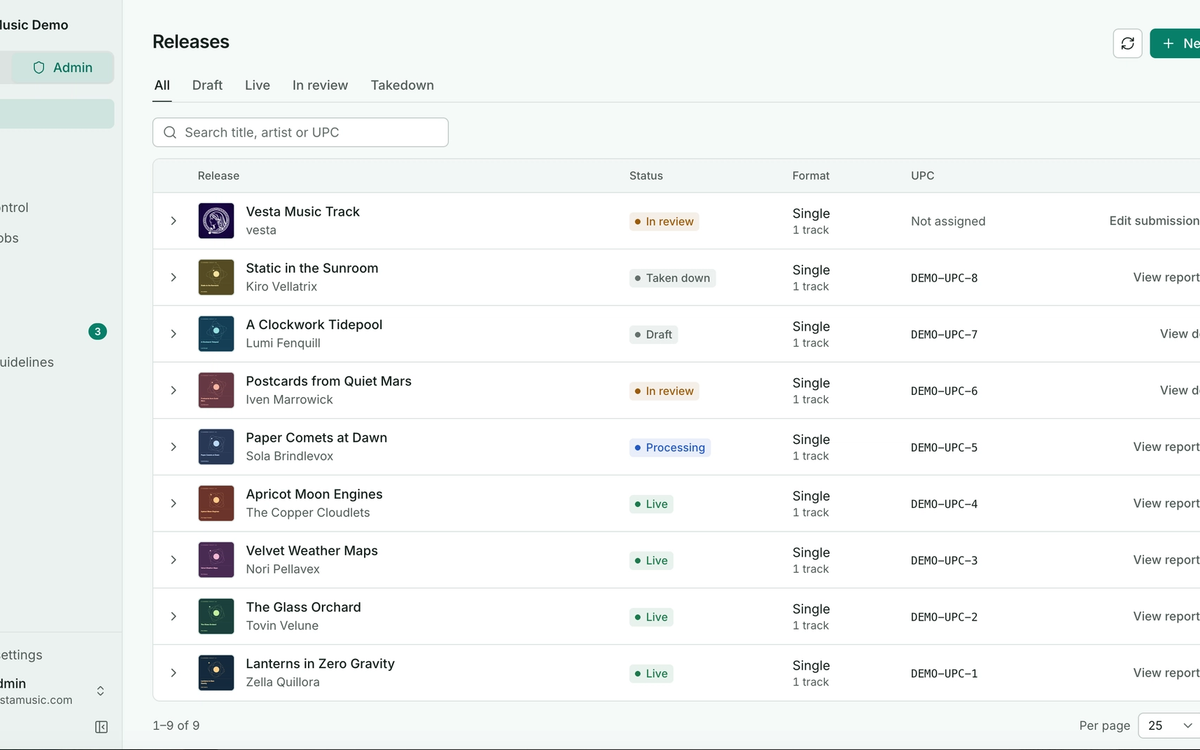Click The Glass Orchard cover art
The width and height of the screenshot is (1200, 750).
click(216, 616)
